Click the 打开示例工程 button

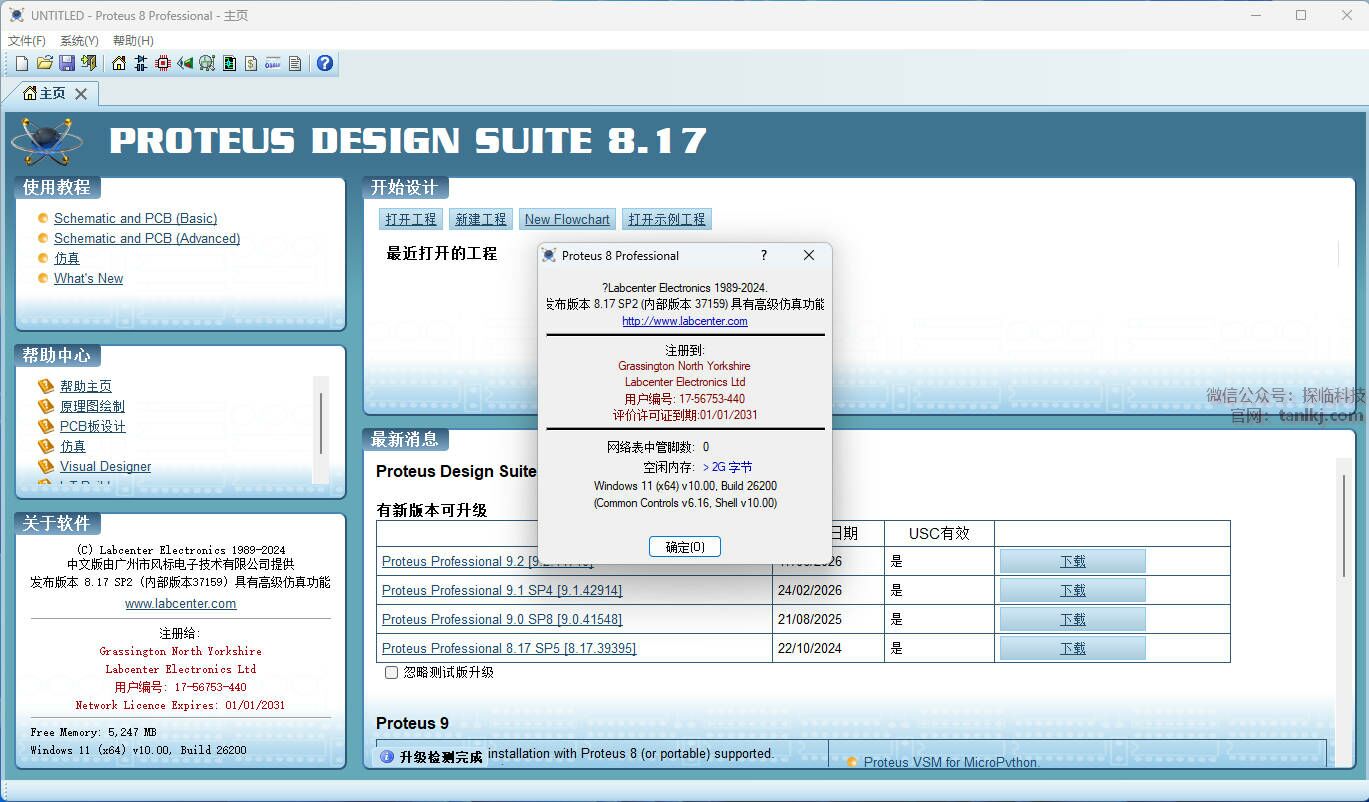[667, 219]
